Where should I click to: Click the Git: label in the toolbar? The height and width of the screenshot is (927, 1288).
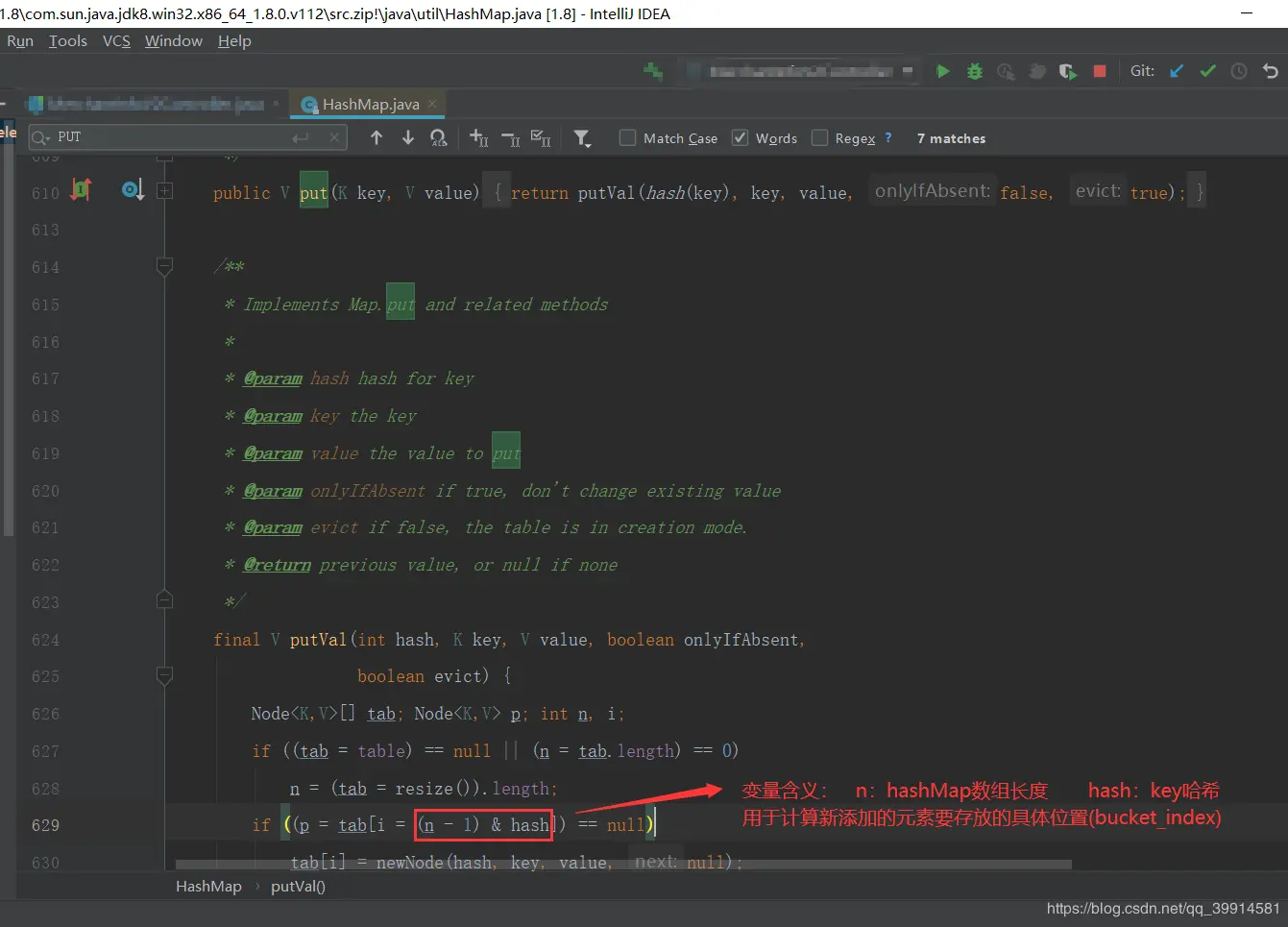pyautogui.click(x=1142, y=71)
